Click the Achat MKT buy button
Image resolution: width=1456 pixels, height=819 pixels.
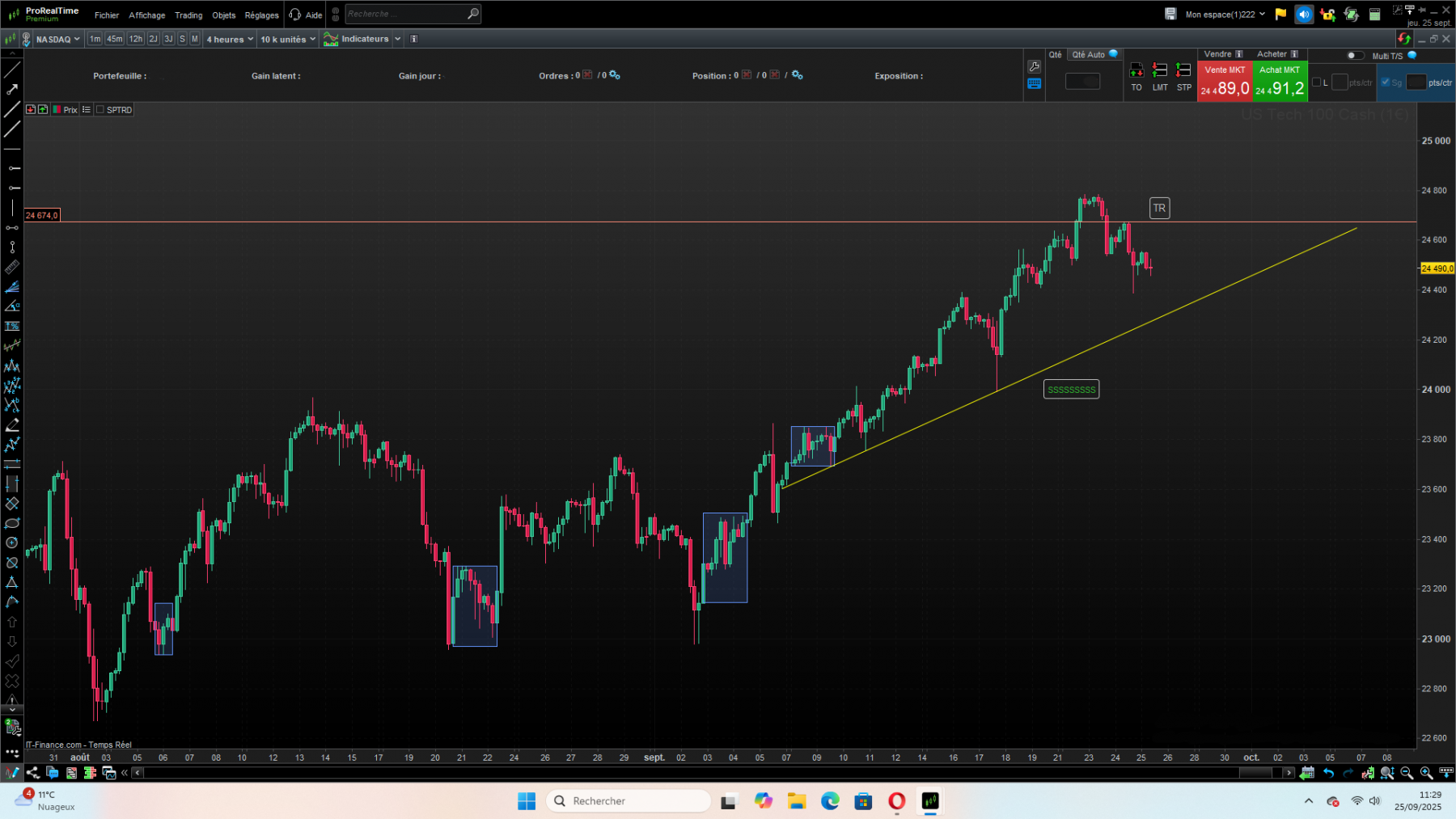click(x=1280, y=81)
